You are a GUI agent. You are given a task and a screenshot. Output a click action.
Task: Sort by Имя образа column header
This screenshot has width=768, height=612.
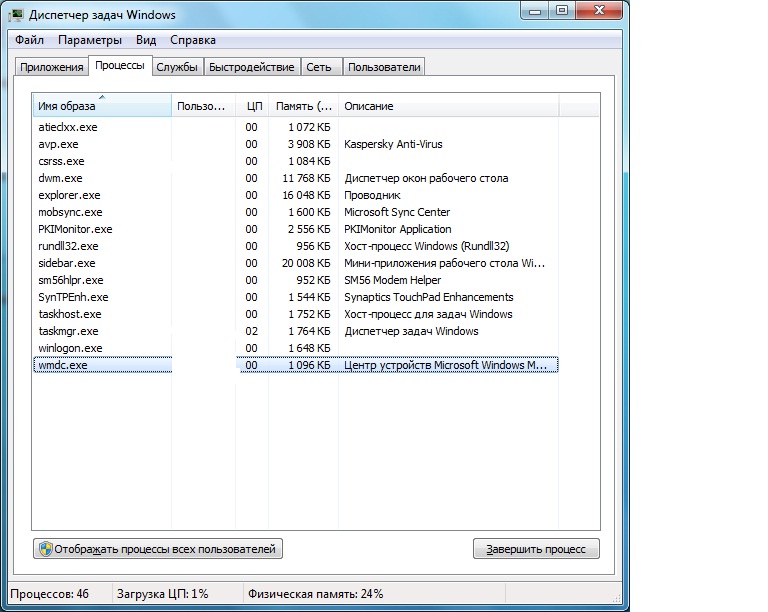[100, 106]
